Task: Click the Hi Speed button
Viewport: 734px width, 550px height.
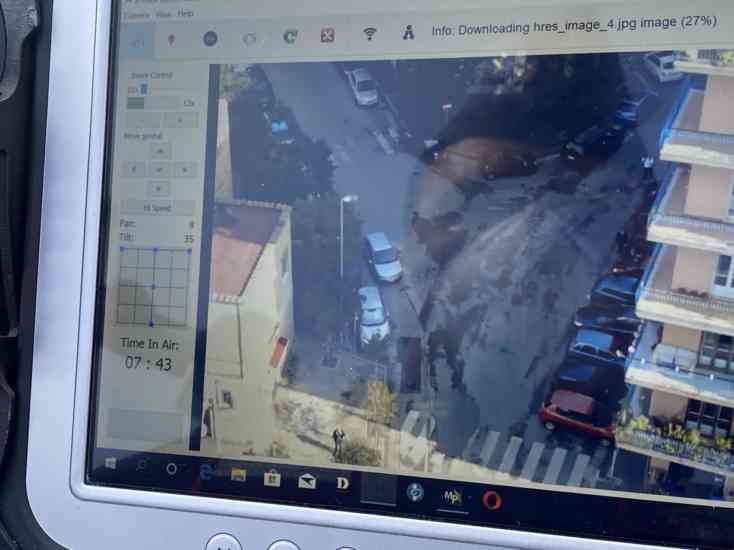Action: [158, 208]
